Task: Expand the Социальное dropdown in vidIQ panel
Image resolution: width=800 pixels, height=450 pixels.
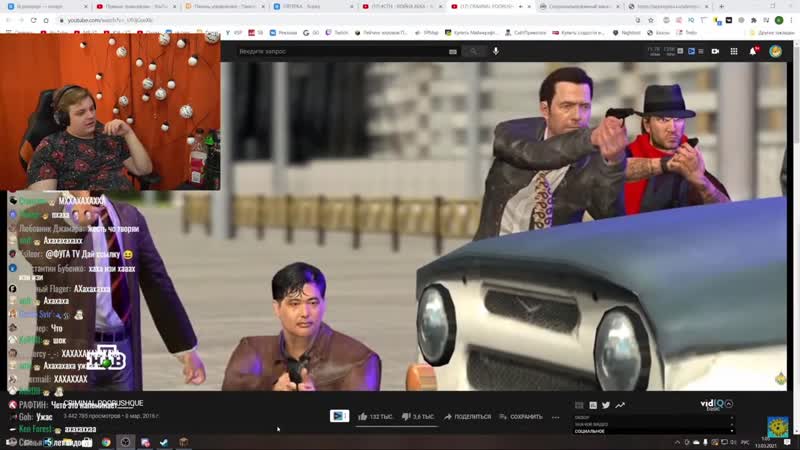Action: [653, 431]
